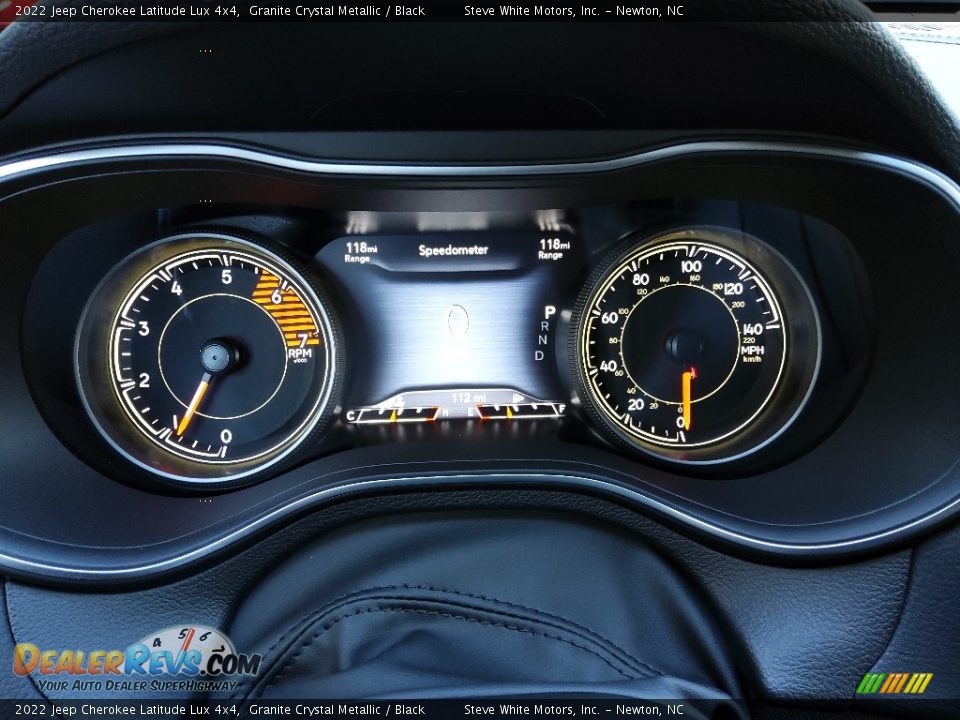
Task: Click the 3 mark on the tachometer
Action: click(144, 329)
